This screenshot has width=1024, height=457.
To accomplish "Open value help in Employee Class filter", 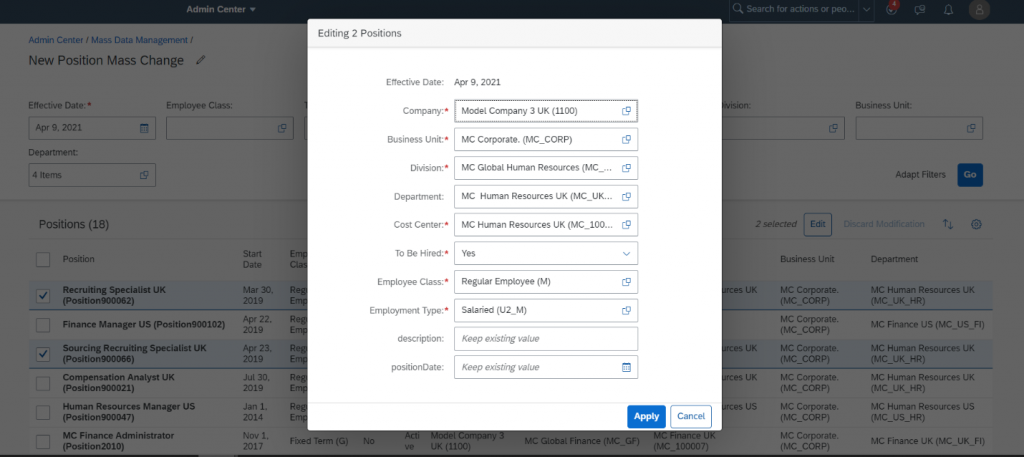I will (282, 128).
